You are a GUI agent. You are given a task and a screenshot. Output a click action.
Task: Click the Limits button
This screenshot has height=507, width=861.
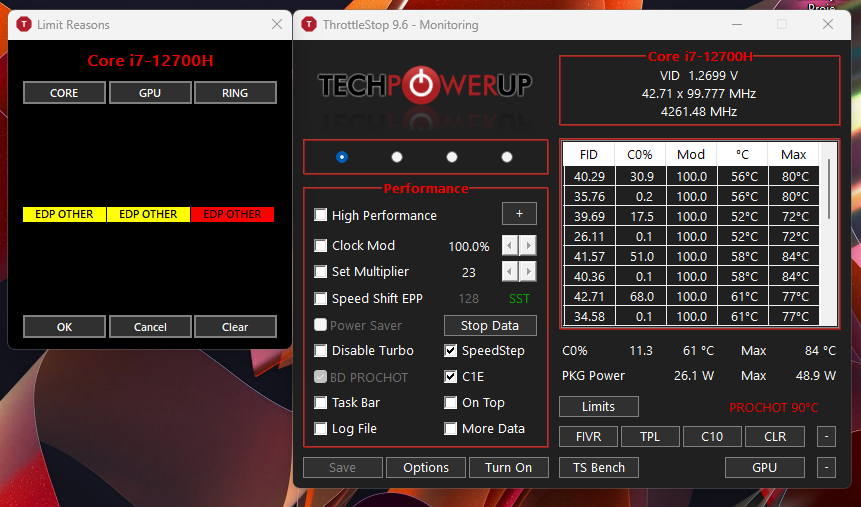pos(599,406)
